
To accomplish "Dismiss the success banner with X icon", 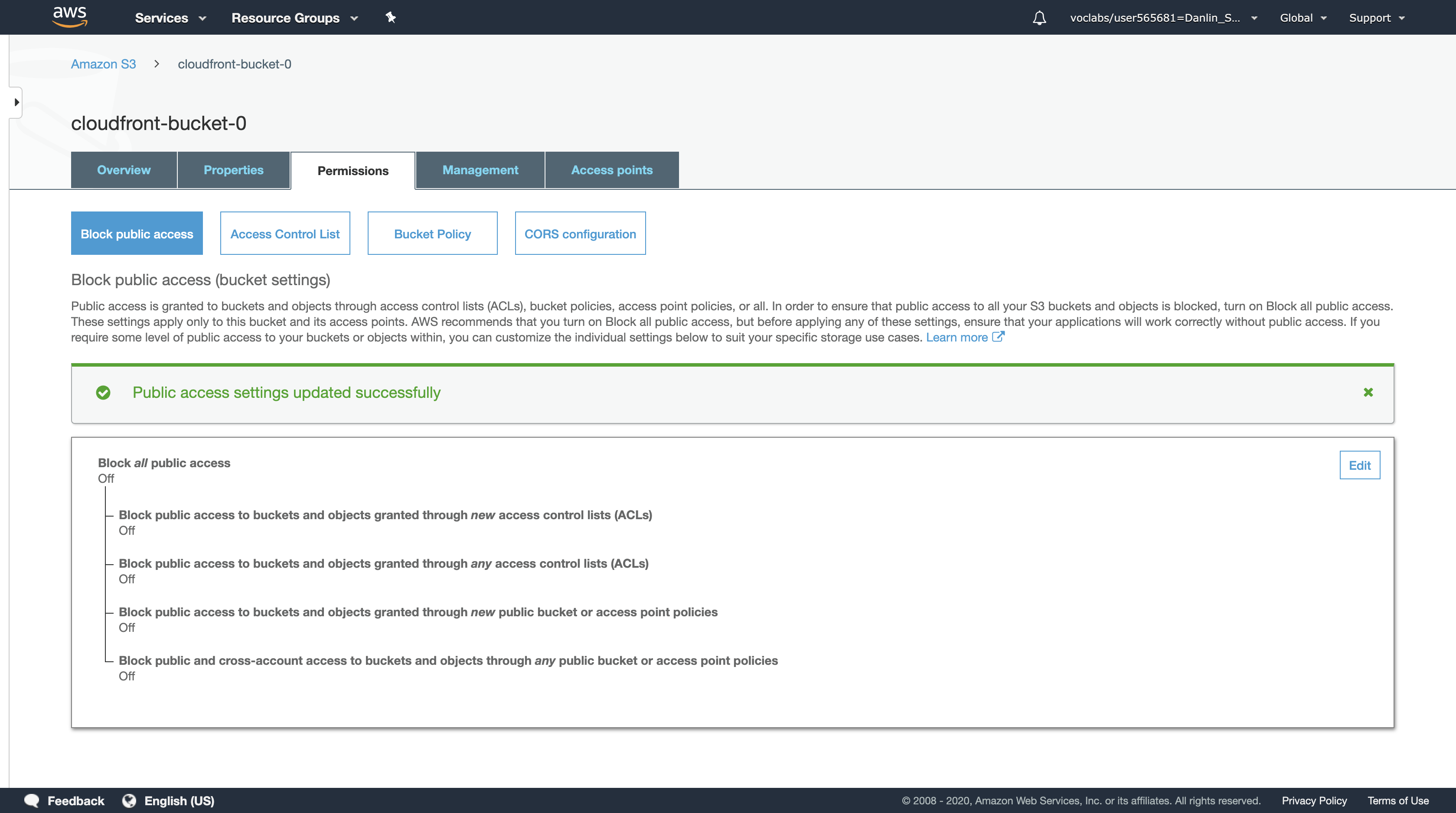I will (x=1368, y=392).
